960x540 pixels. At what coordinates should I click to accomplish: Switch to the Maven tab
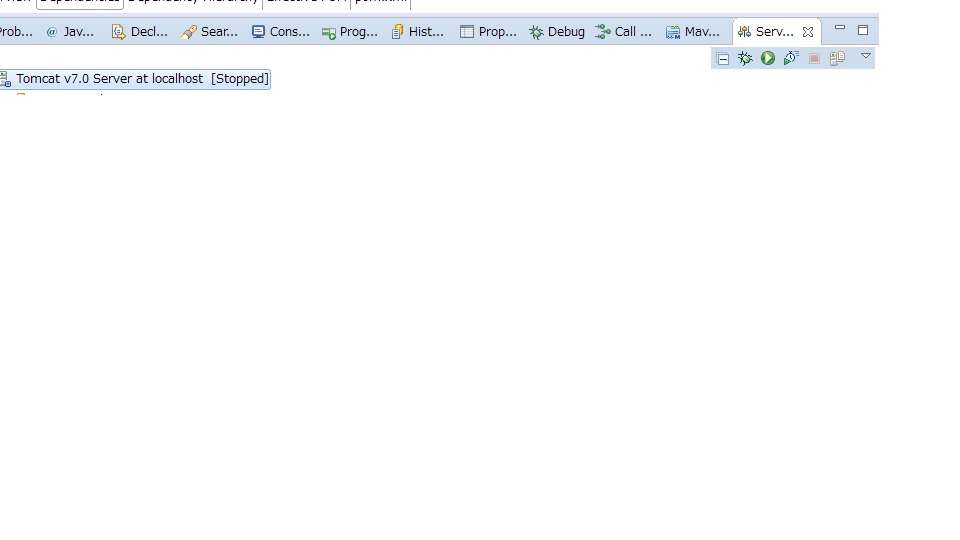pyautogui.click(x=692, y=32)
